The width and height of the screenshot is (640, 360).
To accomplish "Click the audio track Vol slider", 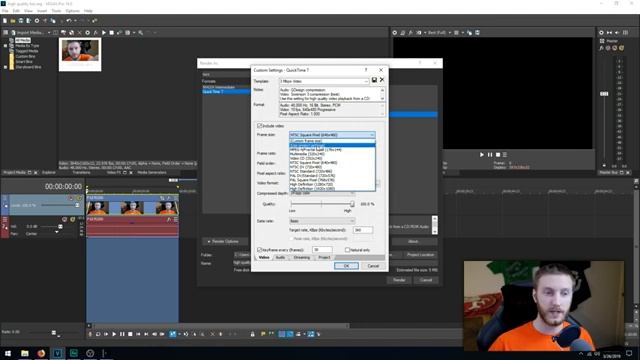I will click(x=60, y=227).
